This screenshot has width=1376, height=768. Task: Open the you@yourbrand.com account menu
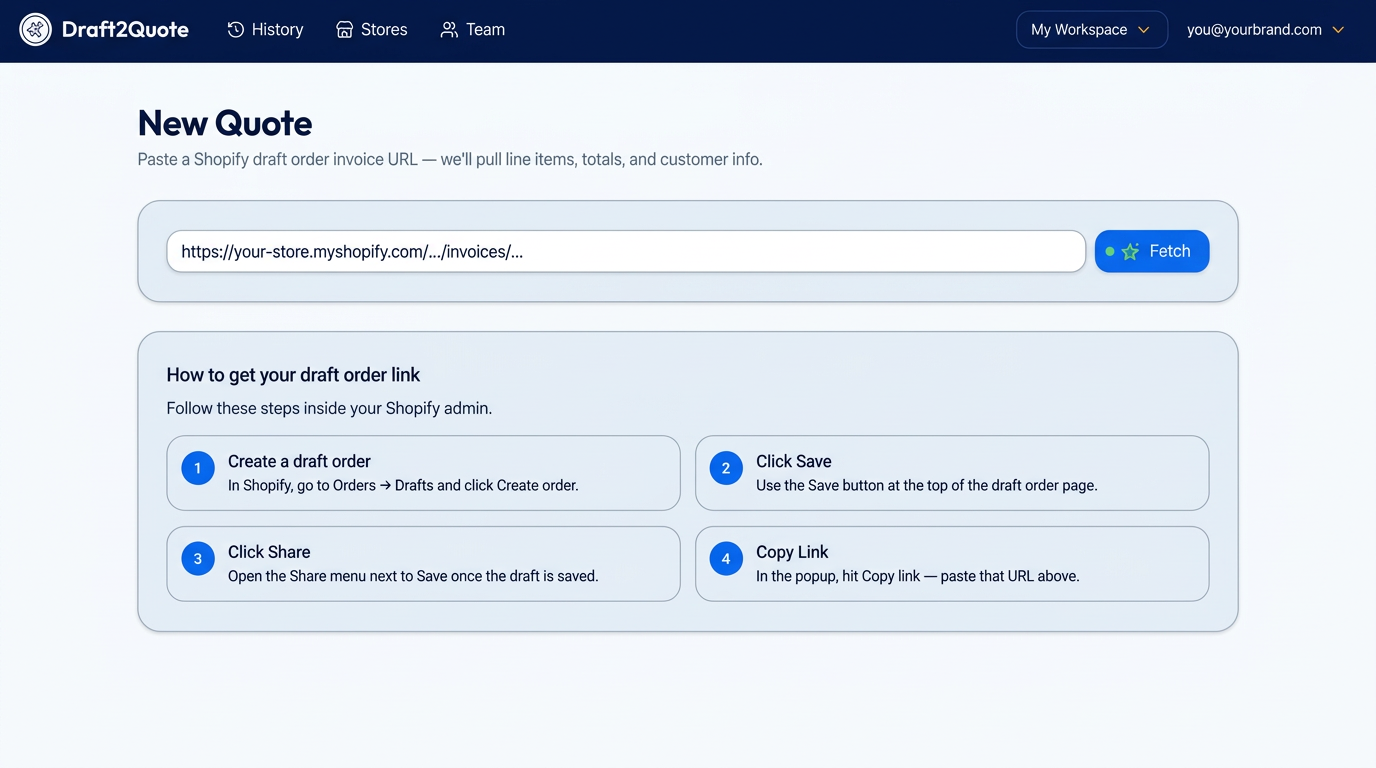coord(1265,30)
